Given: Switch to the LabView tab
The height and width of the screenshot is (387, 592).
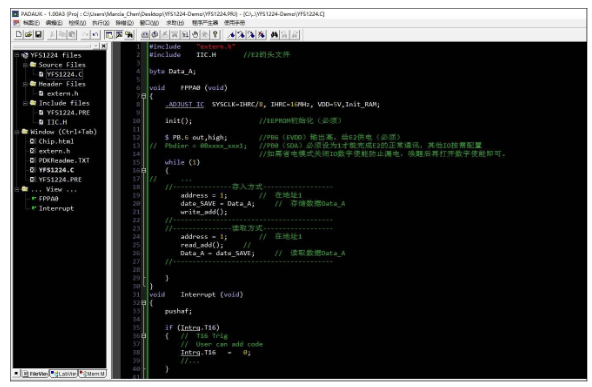Looking at the screenshot, I should [x=64, y=373].
